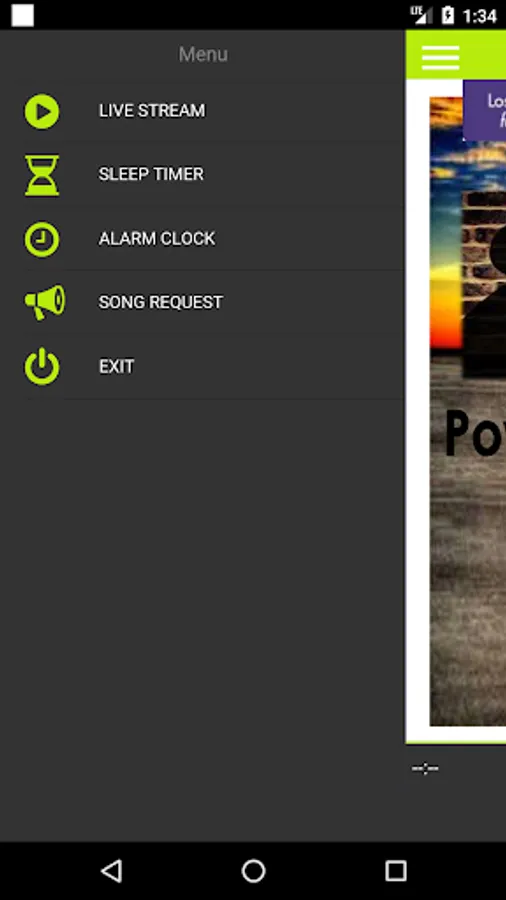The height and width of the screenshot is (900, 506).
Task: Tap the battery icon in status bar
Action: [x=447, y=15]
